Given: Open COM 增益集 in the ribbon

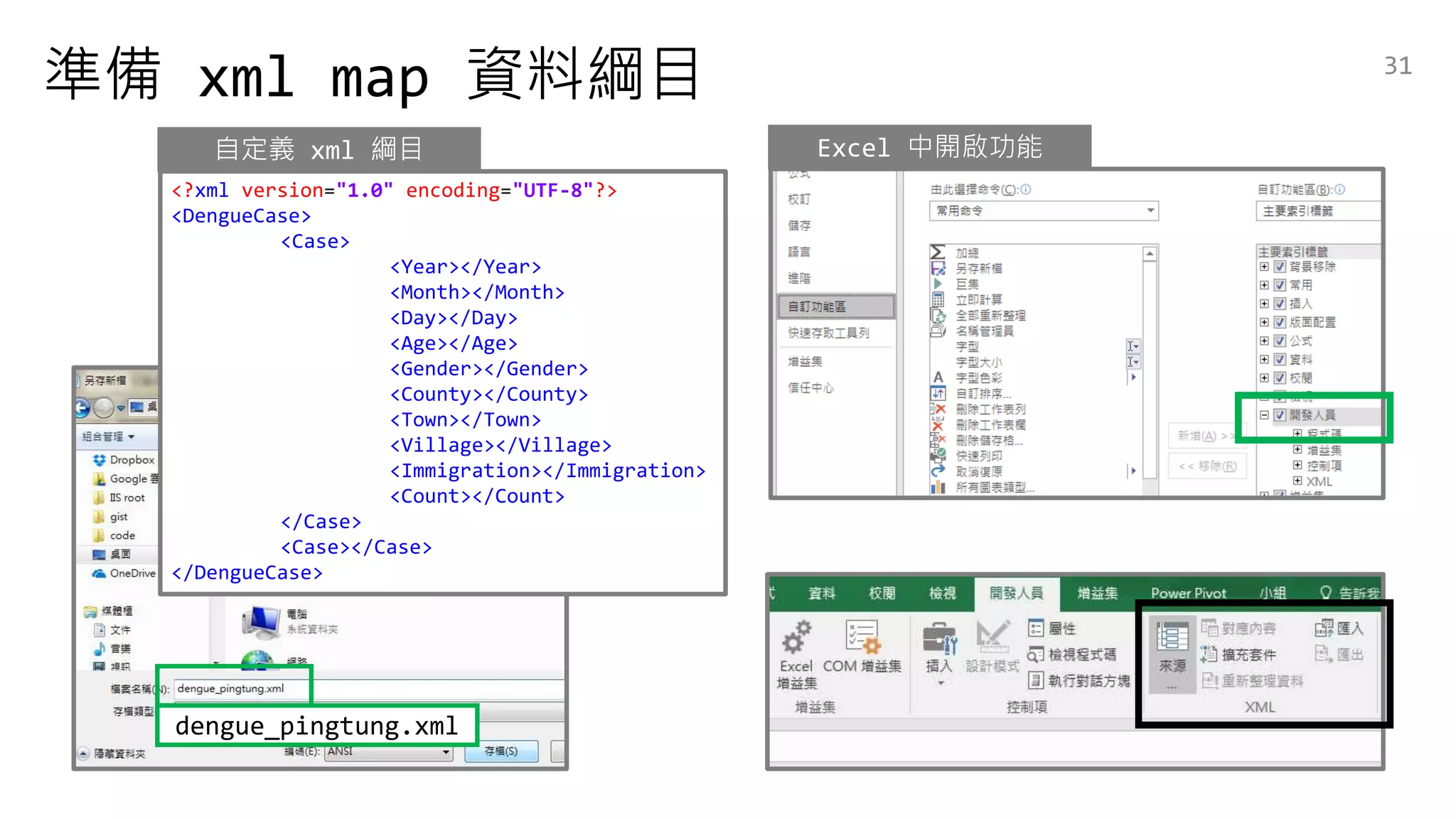Looking at the screenshot, I should 862,646.
